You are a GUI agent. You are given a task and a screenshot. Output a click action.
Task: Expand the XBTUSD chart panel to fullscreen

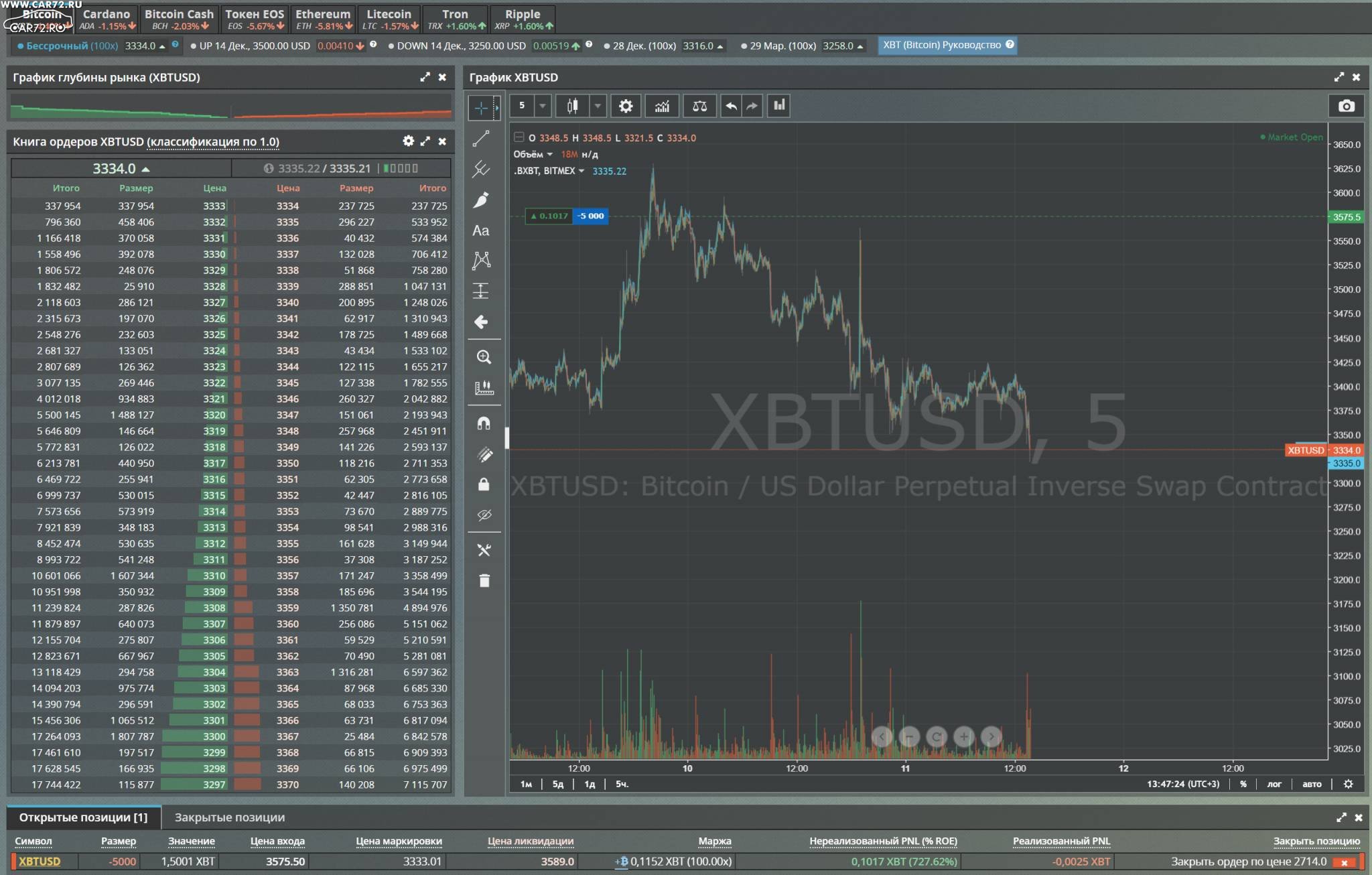tap(1339, 77)
